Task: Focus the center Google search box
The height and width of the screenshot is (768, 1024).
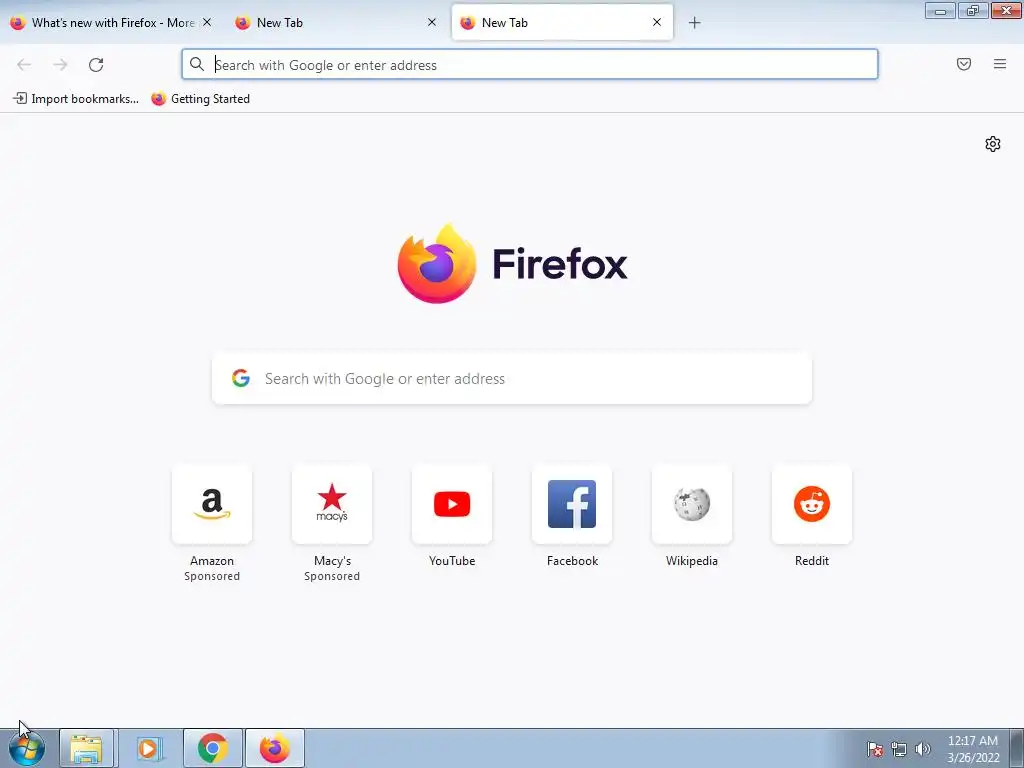Action: pos(512,379)
